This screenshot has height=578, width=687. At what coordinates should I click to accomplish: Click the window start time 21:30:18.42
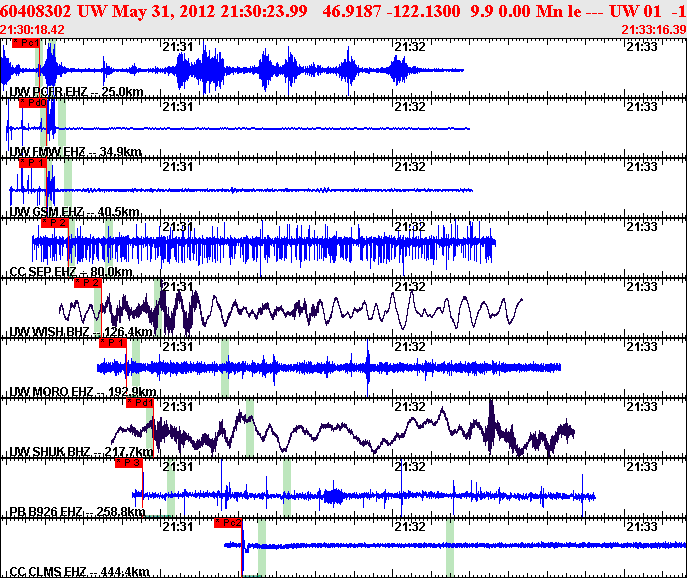(x=32, y=30)
